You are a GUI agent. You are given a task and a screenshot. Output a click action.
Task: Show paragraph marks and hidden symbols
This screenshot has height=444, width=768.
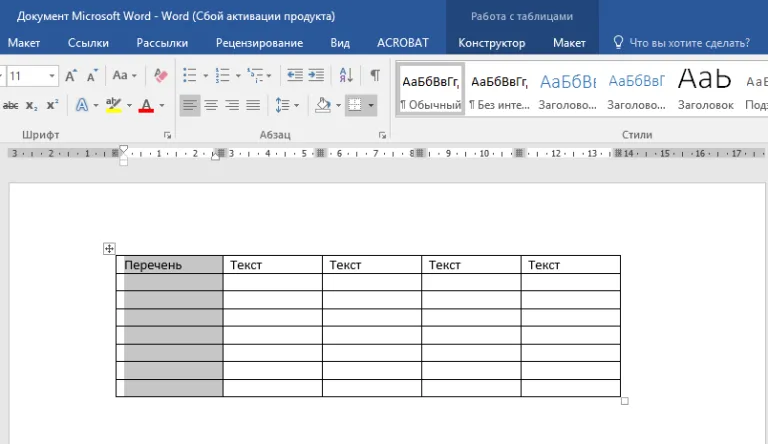(x=375, y=75)
